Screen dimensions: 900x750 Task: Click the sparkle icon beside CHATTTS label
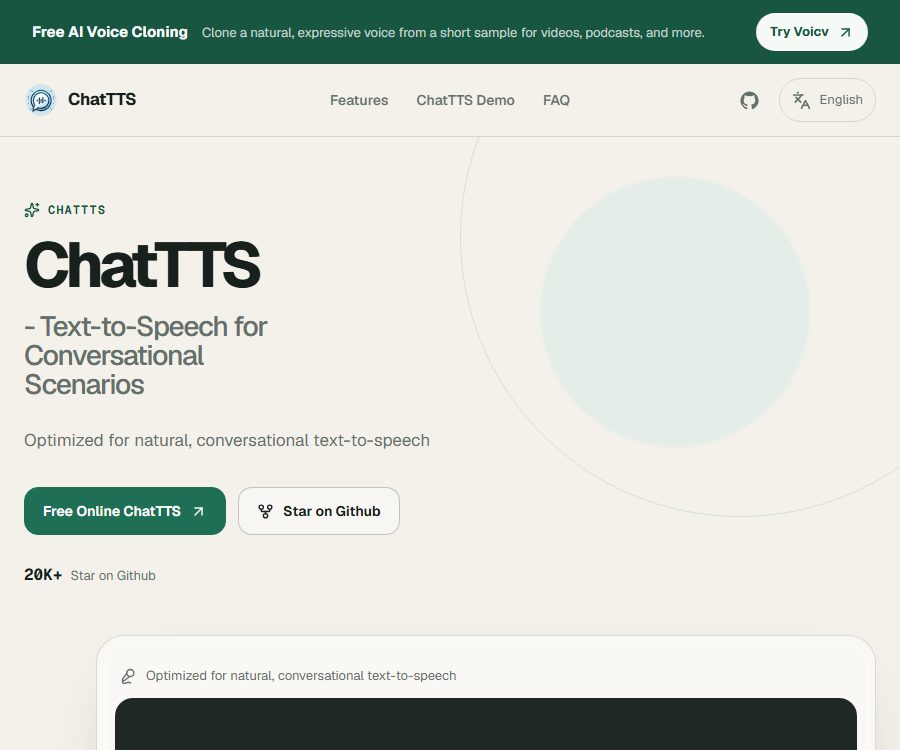click(32, 210)
